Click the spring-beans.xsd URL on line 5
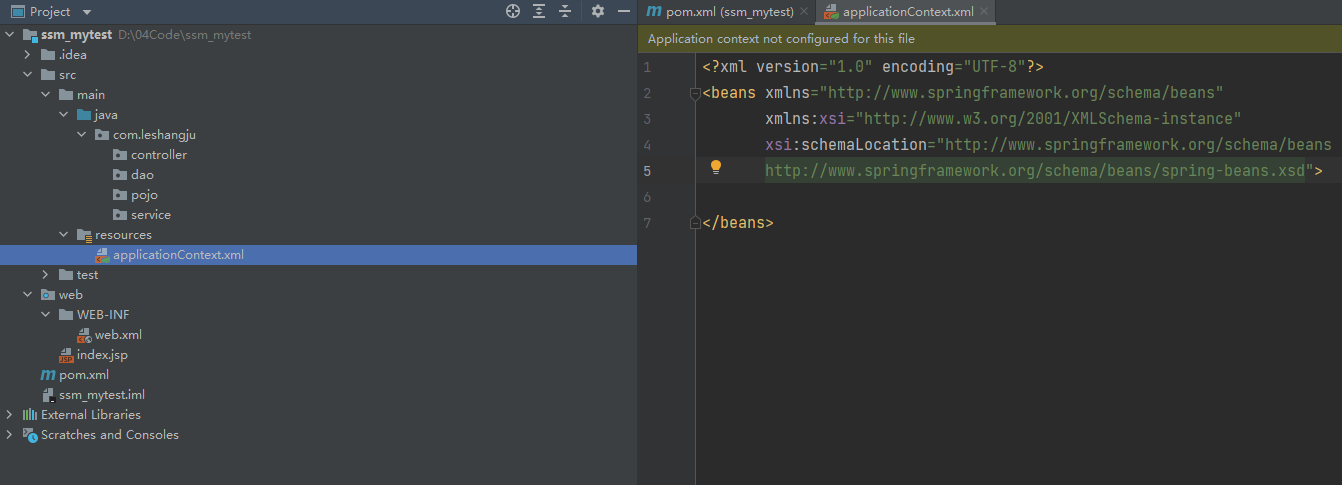Viewport: 1342px width, 485px height. coord(1035,171)
